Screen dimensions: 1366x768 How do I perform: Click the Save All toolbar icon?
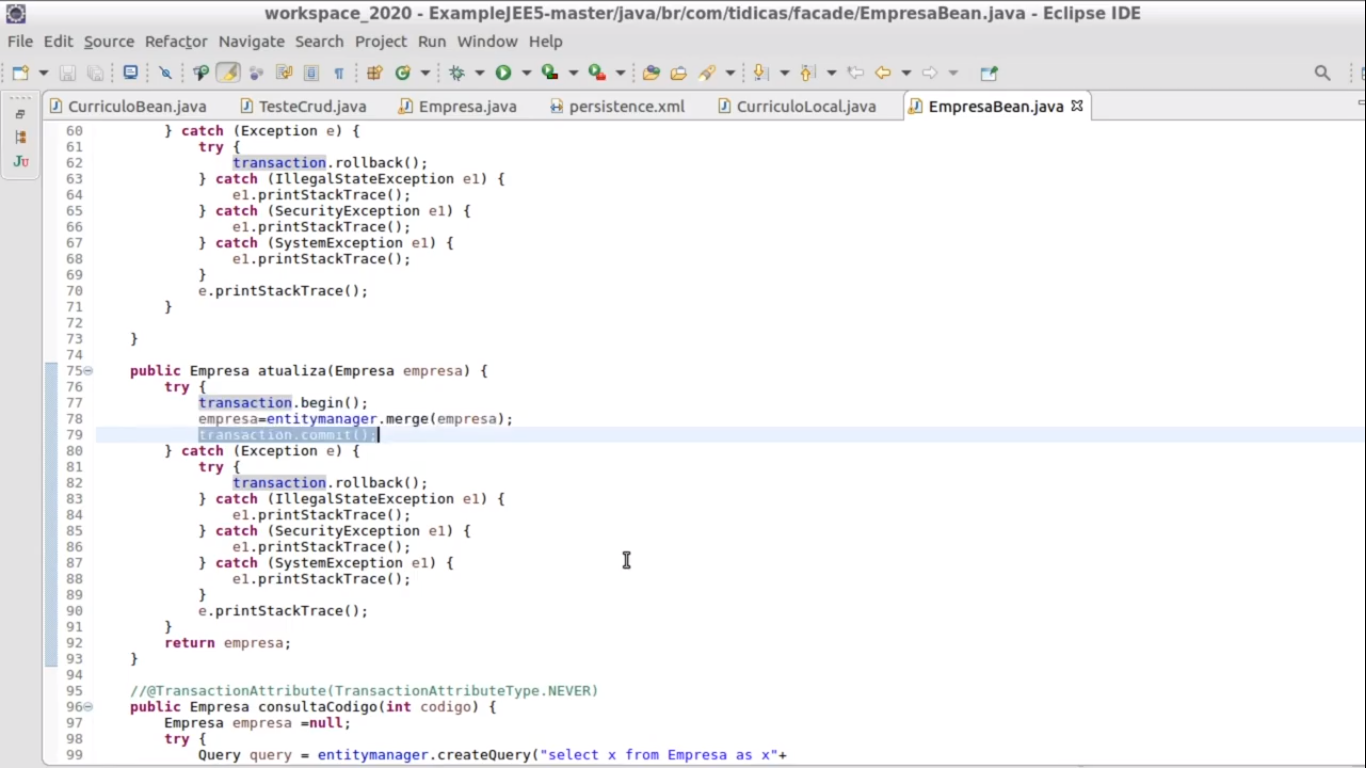click(x=95, y=73)
